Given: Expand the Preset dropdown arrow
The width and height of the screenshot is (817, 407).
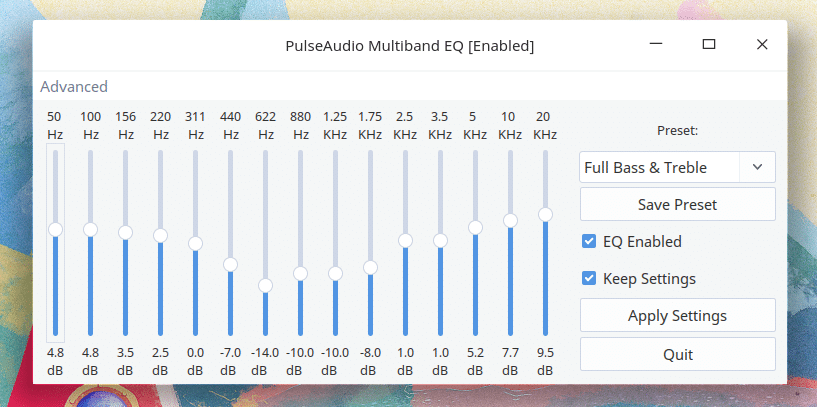Looking at the screenshot, I should tap(757, 167).
